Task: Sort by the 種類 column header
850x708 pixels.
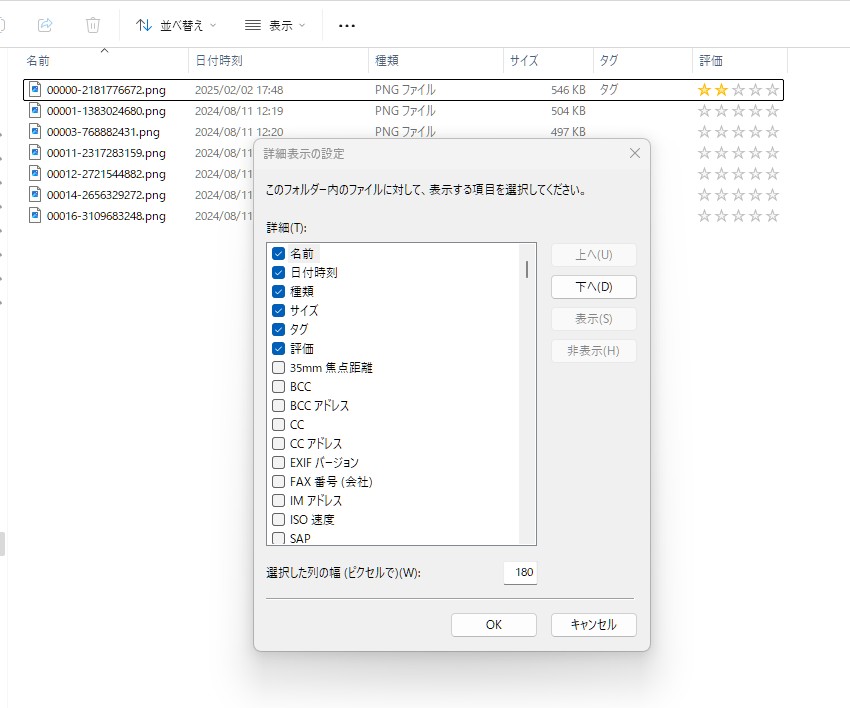Action: point(436,61)
